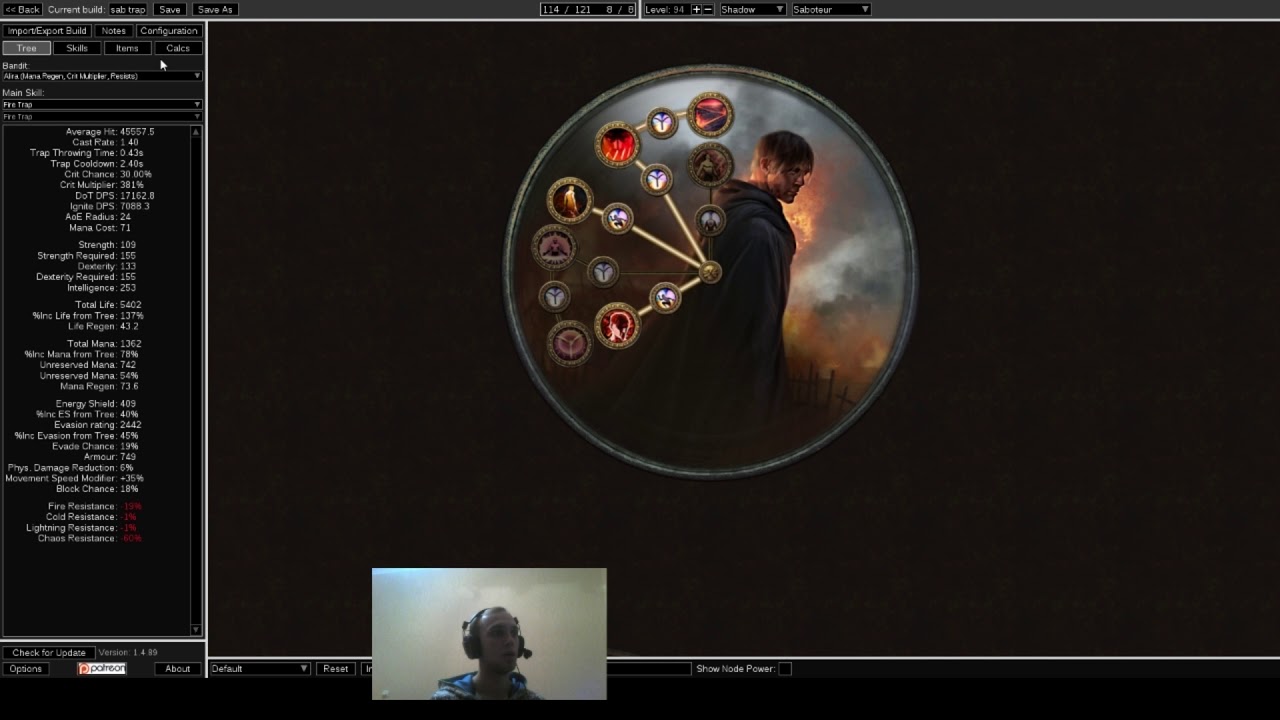Click the 'Average Hit: 45557.5' stat
Image resolution: width=1280 pixels, height=720 pixels.
pyautogui.click(x=110, y=132)
